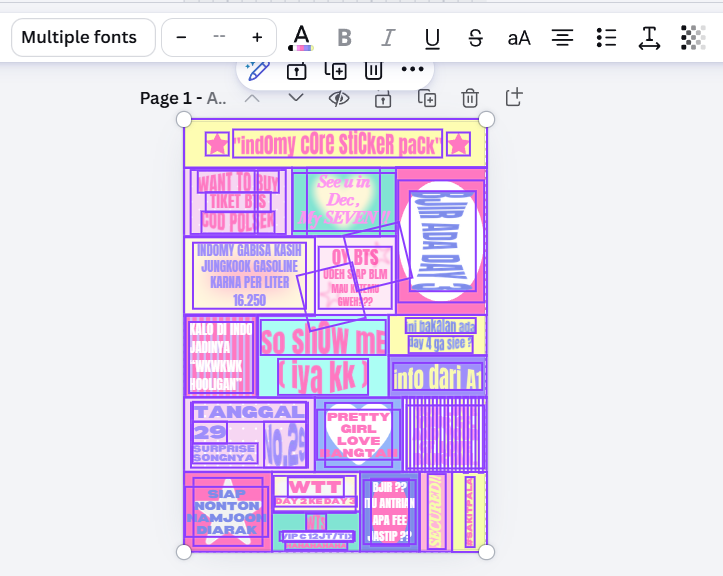Select the "16.250" text line
Image resolution: width=723 pixels, height=576 pixels.
[x=249, y=301]
